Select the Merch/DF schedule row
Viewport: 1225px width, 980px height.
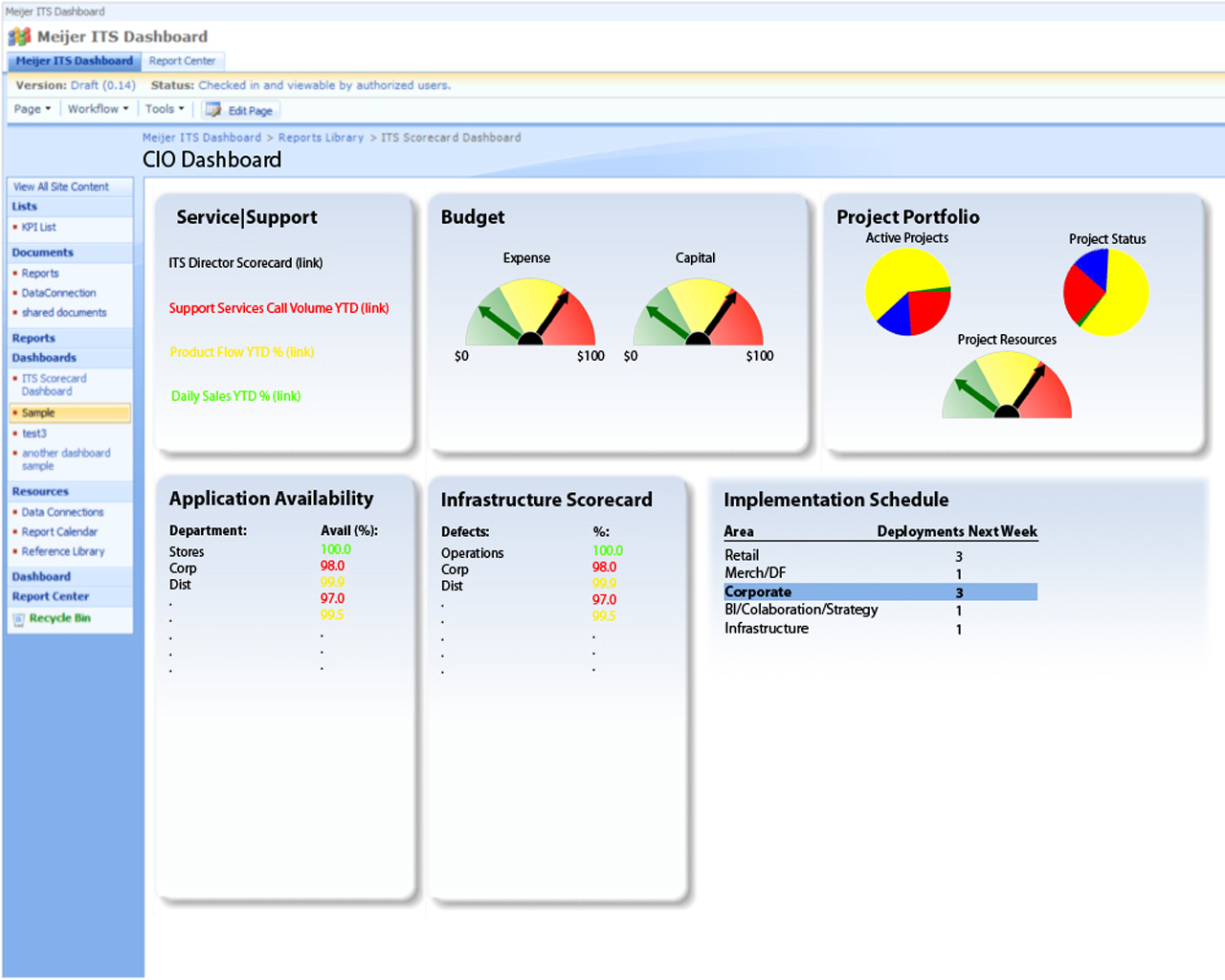click(x=880, y=574)
